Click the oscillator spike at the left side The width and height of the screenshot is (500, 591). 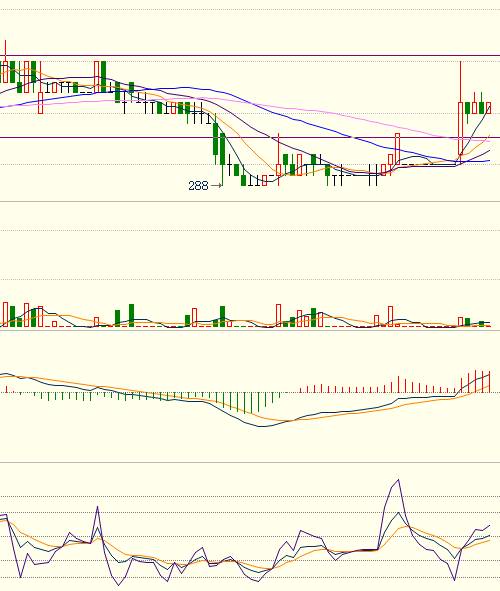tap(98, 507)
